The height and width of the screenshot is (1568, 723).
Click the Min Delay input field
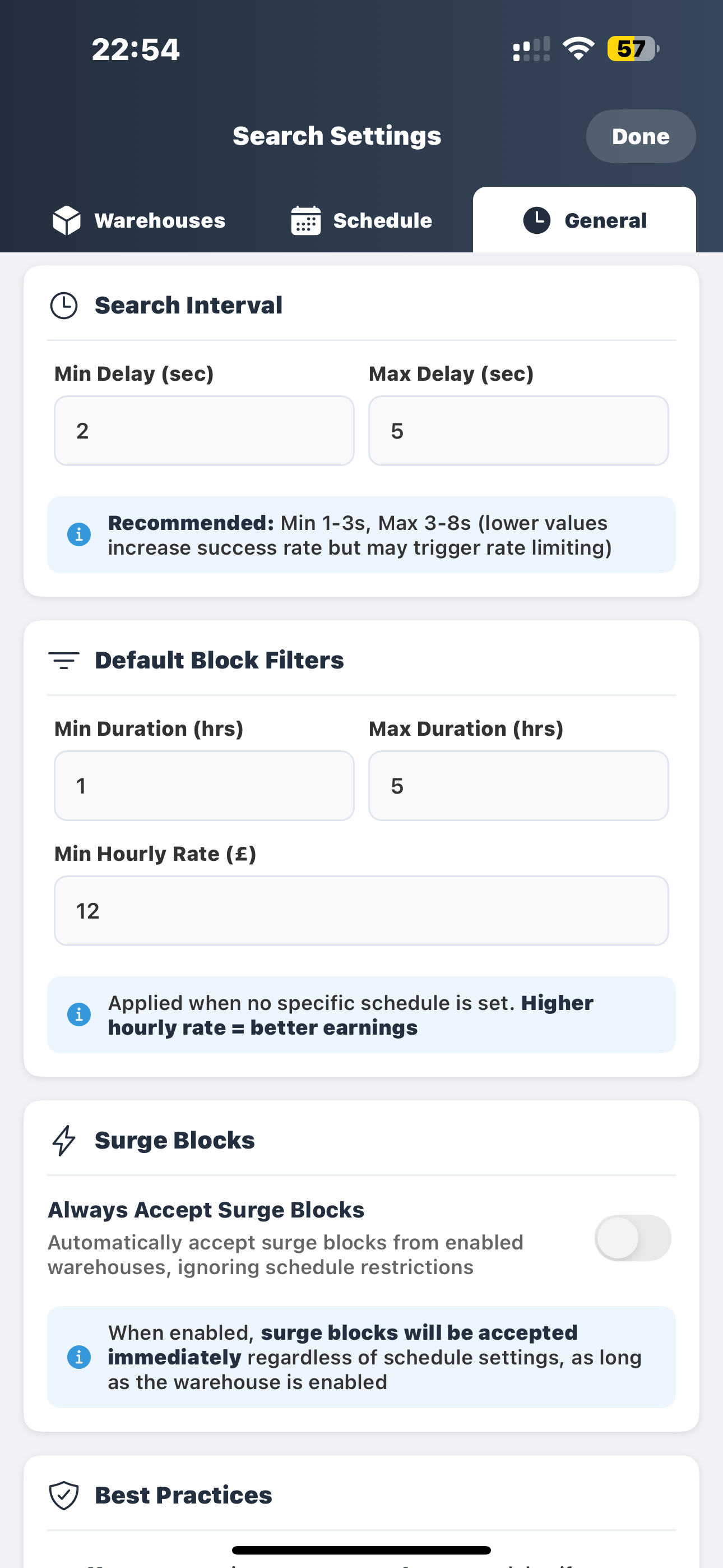pos(203,430)
